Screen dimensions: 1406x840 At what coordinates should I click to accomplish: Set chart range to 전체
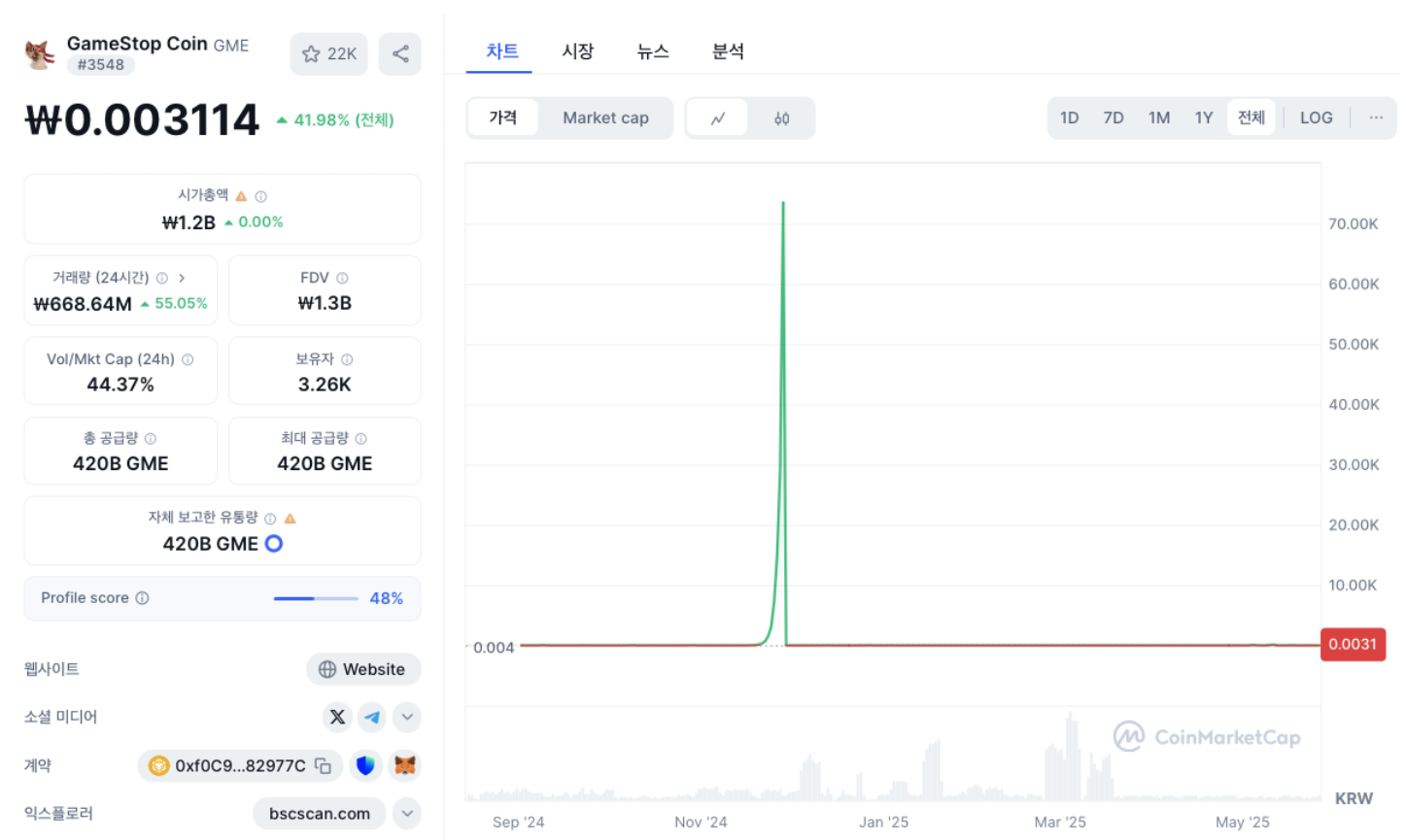[1252, 118]
